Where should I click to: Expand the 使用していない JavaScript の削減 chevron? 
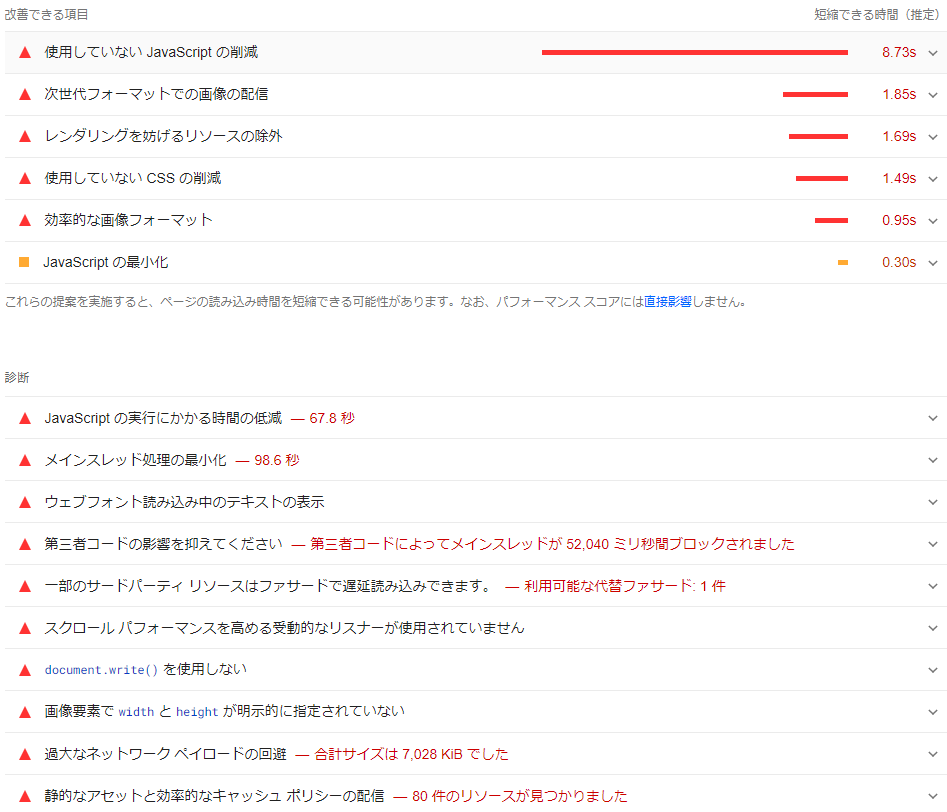click(933, 53)
